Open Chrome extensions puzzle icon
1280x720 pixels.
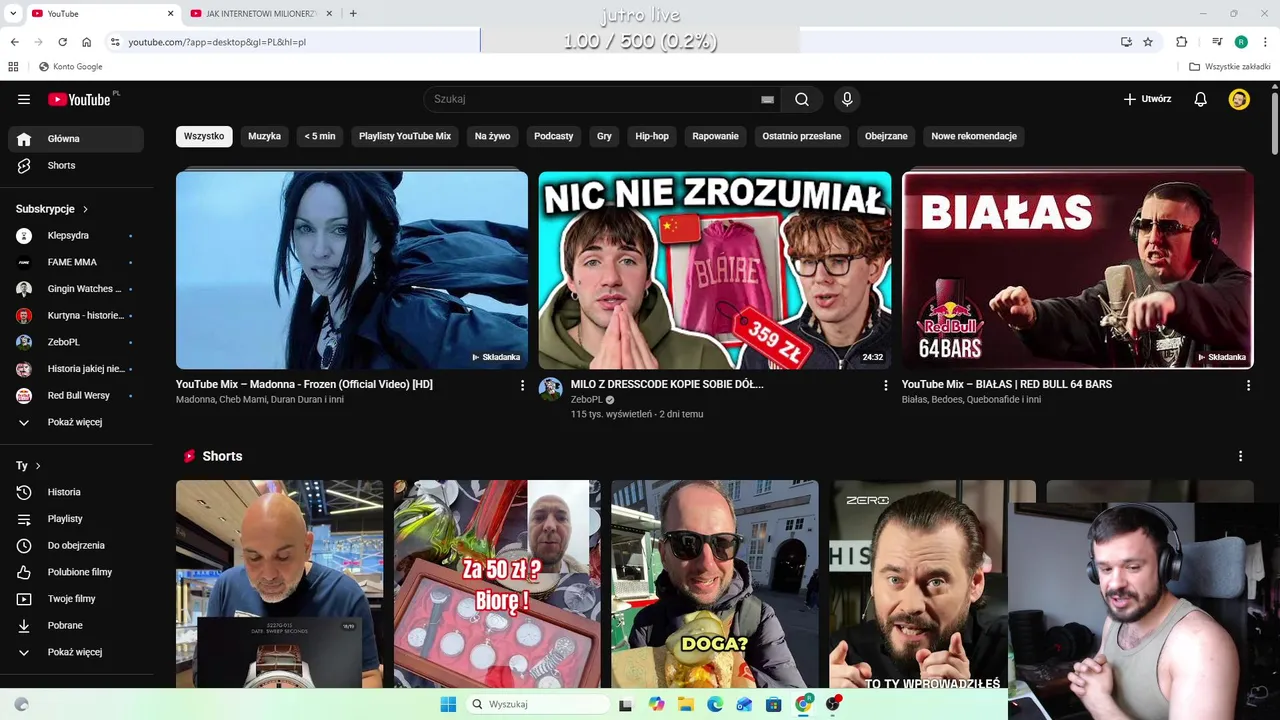pyautogui.click(x=1182, y=42)
